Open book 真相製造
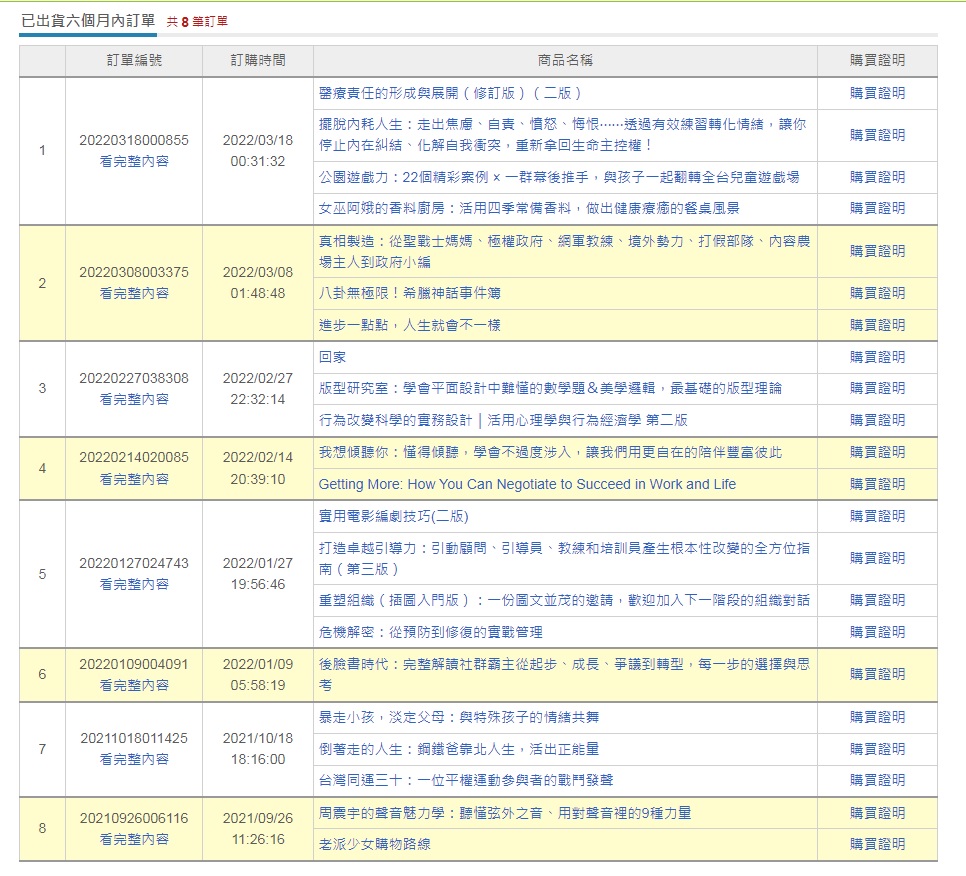This screenshot has height=876, width=966. [564, 251]
